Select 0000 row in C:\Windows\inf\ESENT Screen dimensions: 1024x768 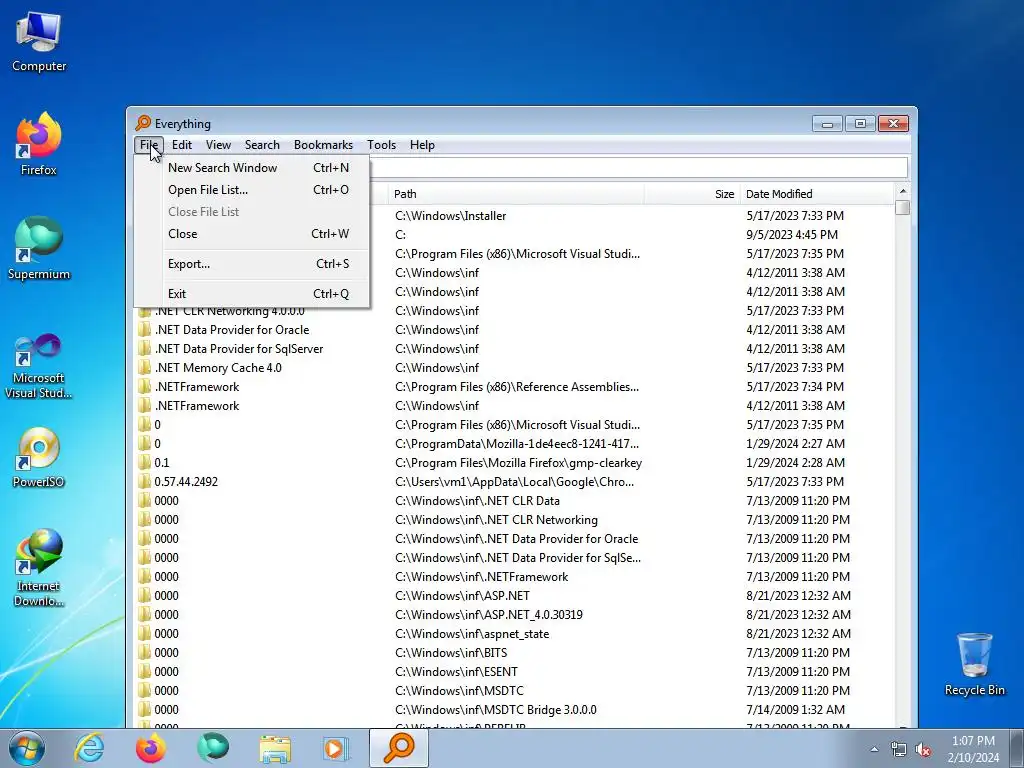click(x=515, y=671)
